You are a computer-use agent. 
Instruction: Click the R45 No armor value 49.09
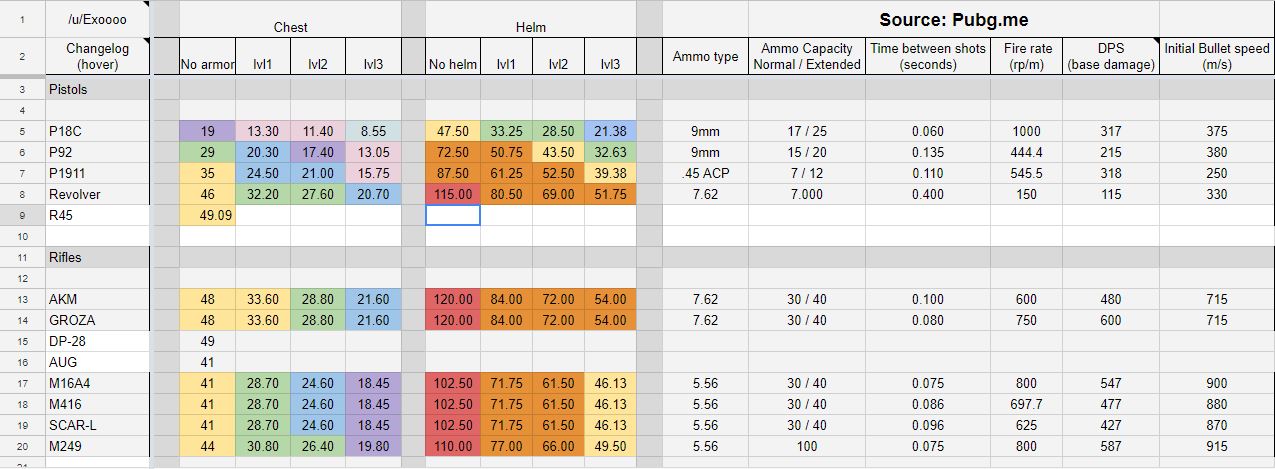[207, 215]
